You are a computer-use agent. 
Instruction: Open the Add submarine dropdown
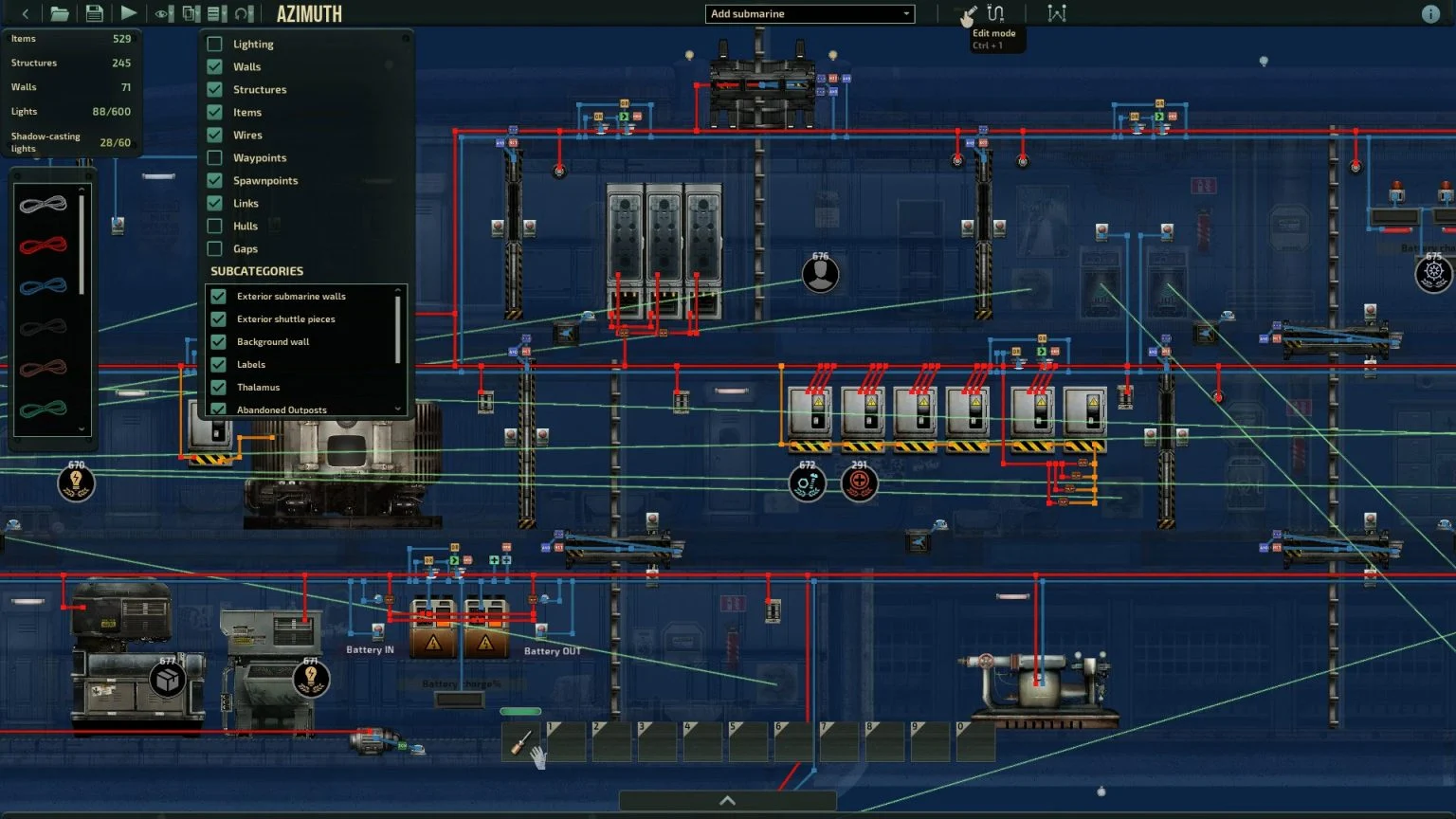[x=810, y=13]
